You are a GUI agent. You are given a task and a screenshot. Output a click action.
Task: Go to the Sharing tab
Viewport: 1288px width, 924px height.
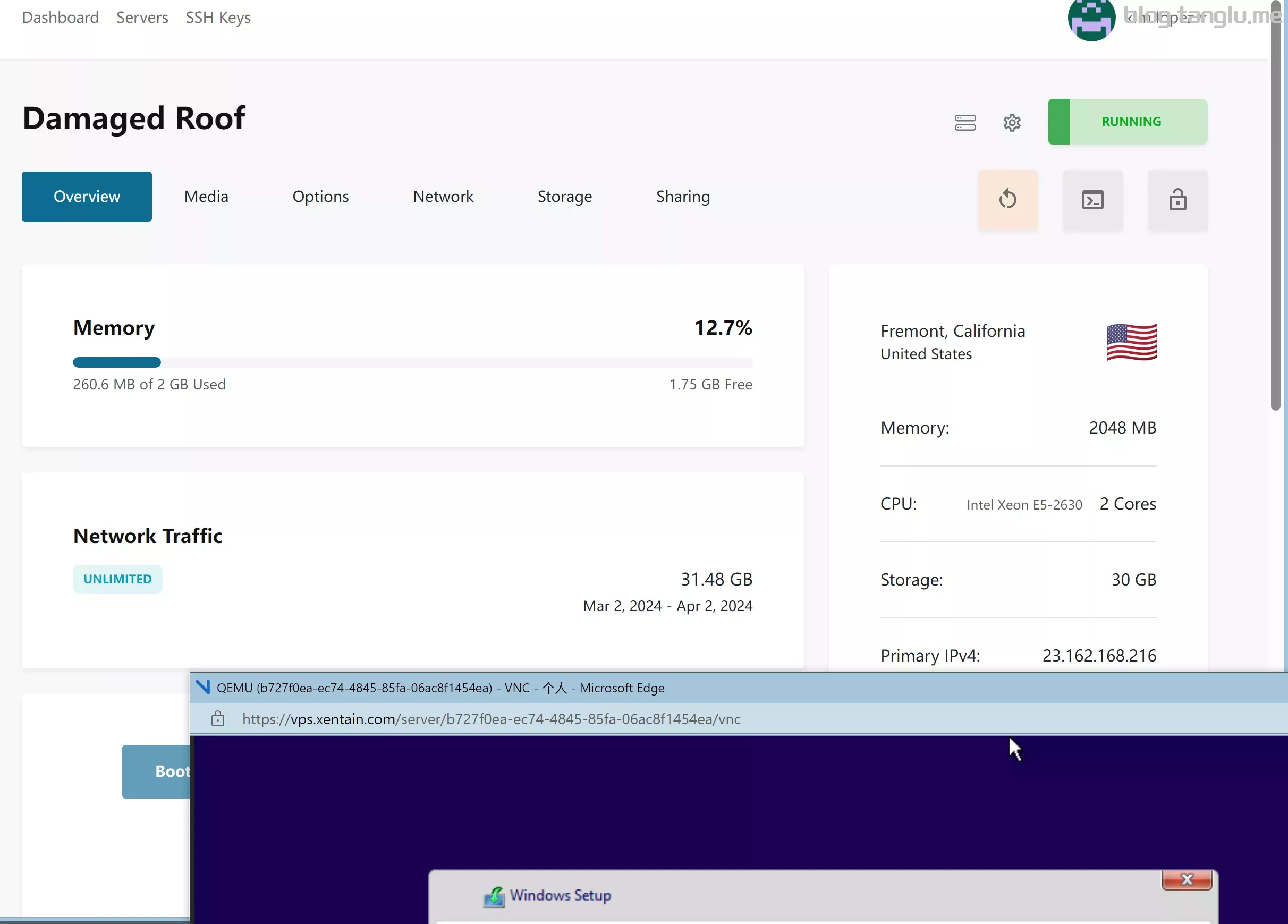(x=683, y=197)
